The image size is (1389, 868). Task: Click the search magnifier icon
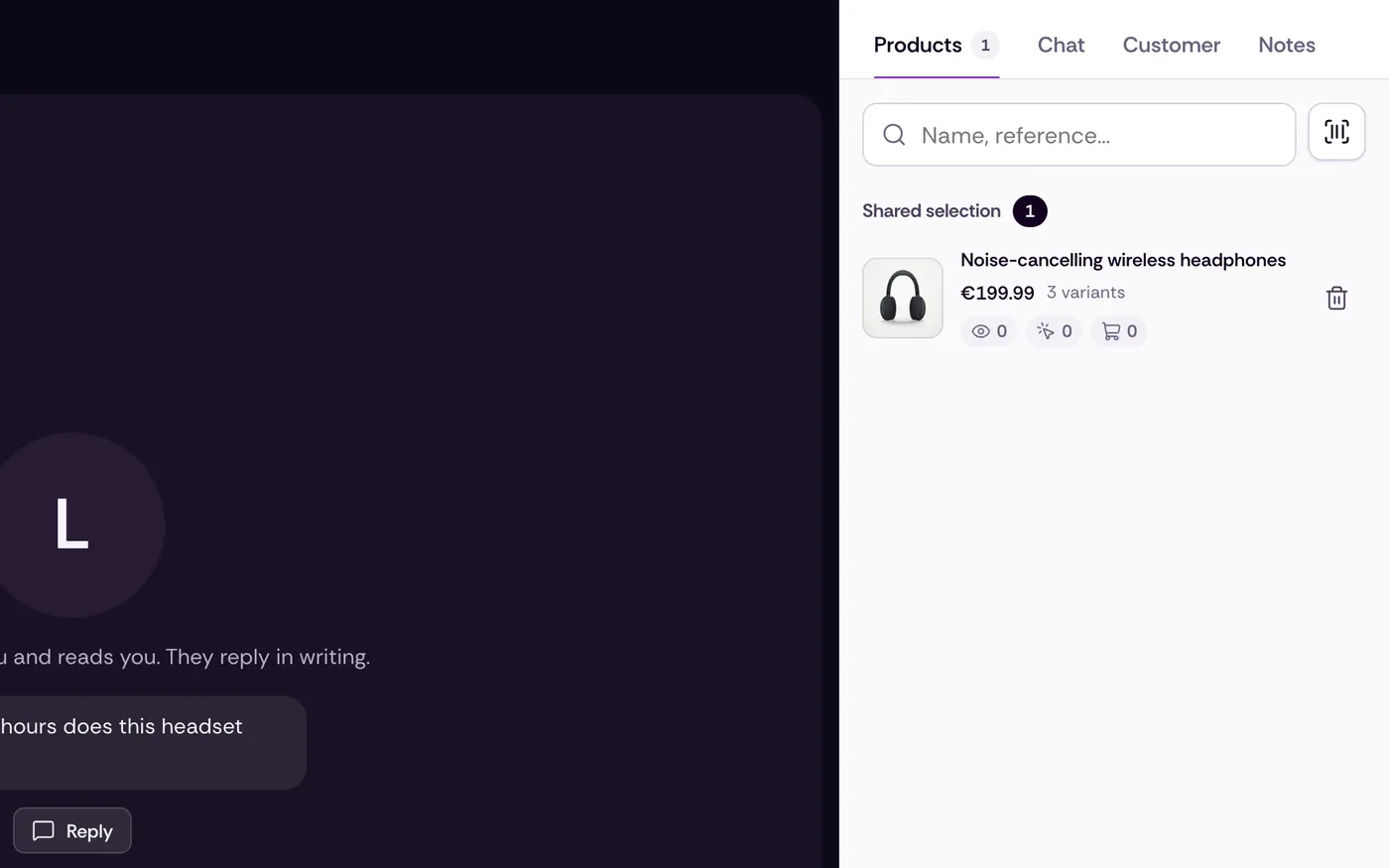[894, 135]
